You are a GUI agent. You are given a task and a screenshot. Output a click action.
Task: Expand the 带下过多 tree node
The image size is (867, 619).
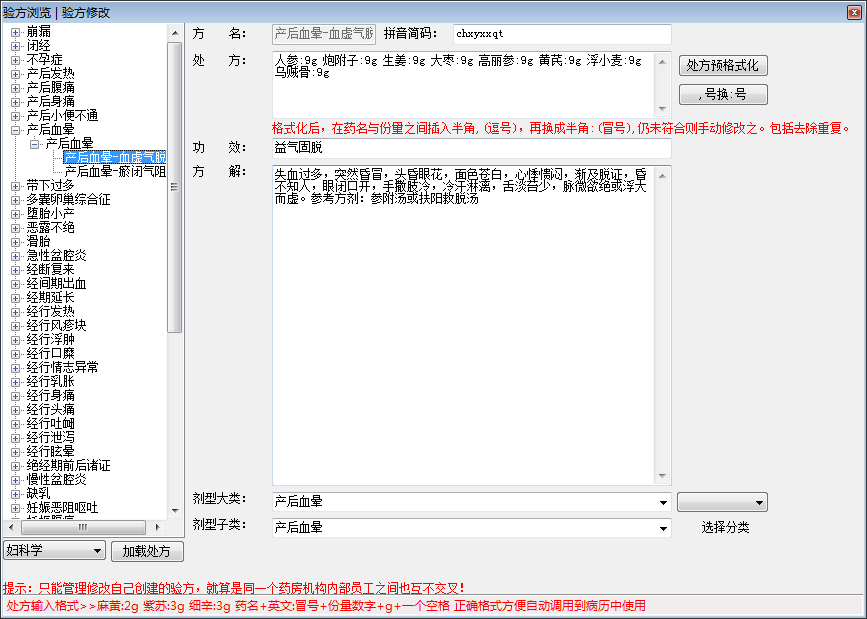point(15,185)
